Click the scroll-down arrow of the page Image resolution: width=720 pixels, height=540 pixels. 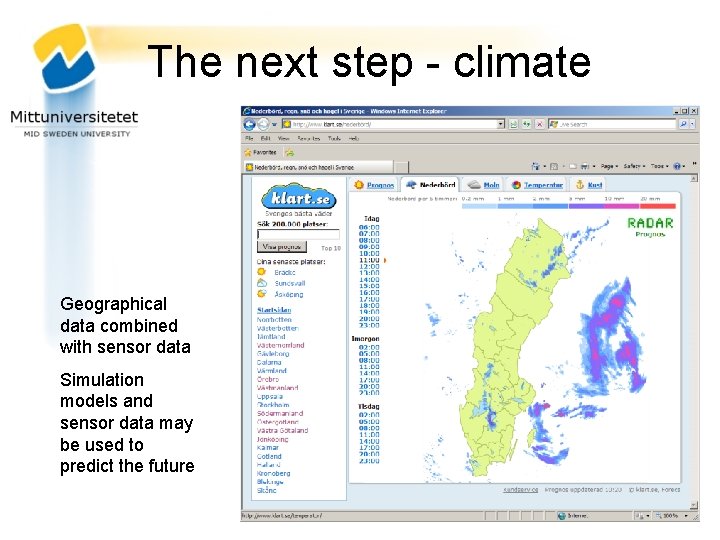694,505
